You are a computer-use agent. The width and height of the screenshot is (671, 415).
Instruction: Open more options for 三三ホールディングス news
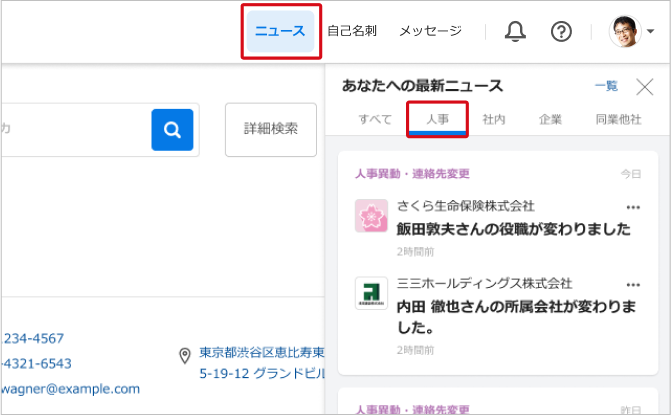point(633,285)
